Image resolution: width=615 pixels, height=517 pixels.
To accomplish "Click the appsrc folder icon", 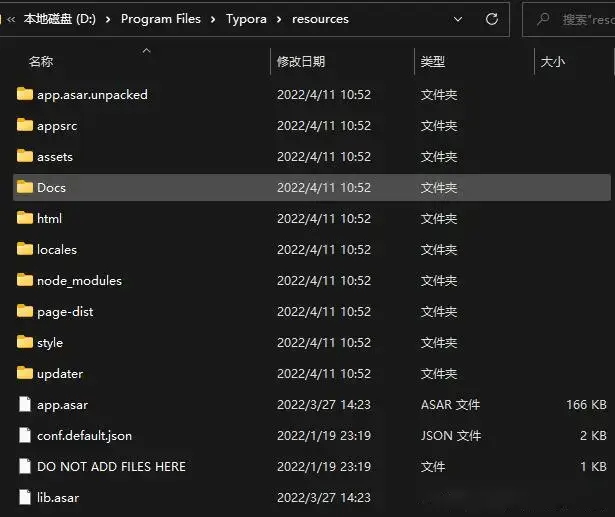I will click(x=25, y=125).
